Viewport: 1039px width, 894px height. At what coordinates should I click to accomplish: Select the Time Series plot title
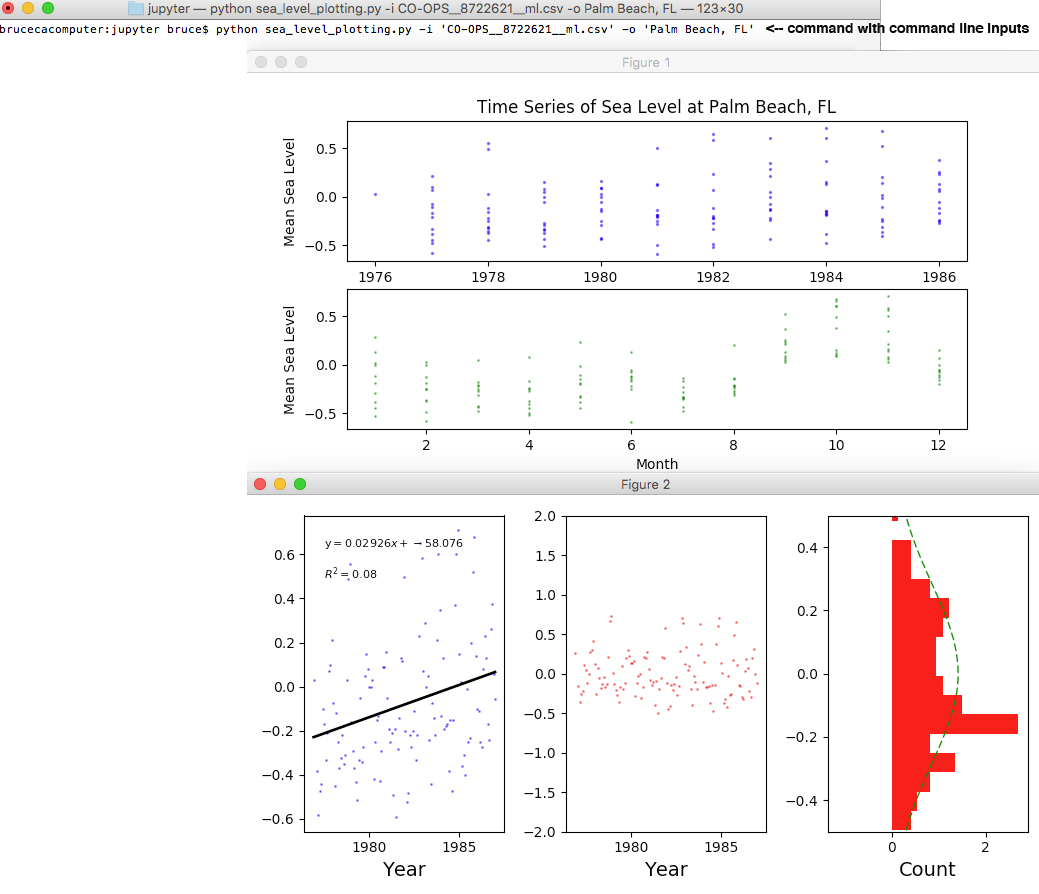coord(656,107)
